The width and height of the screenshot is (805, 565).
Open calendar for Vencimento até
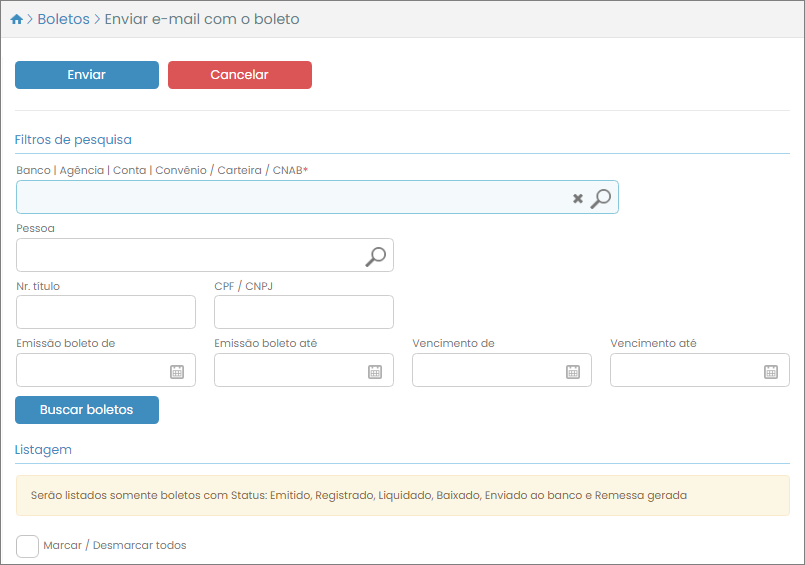[x=771, y=371]
